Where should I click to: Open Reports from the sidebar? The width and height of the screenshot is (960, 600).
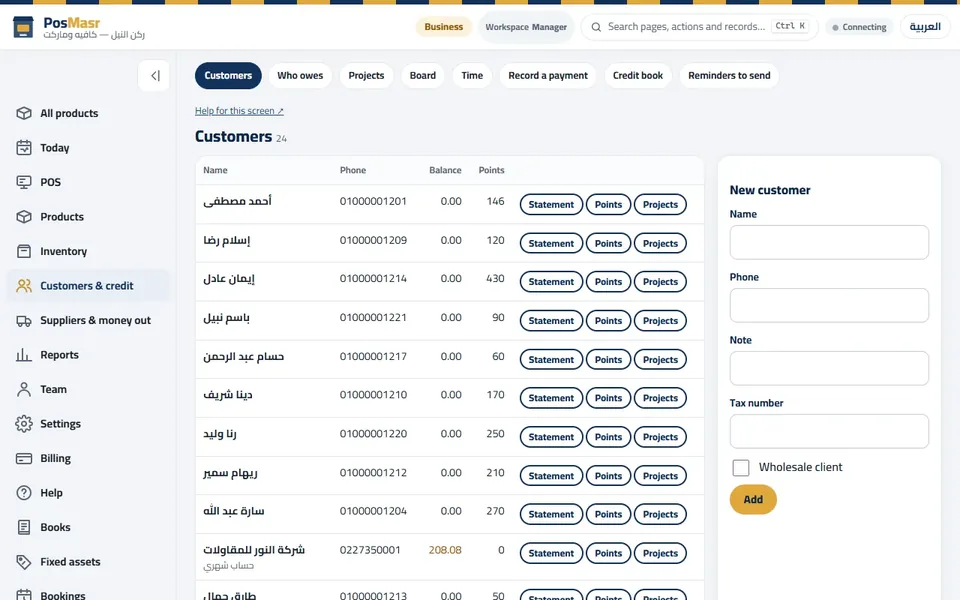point(88,354)
